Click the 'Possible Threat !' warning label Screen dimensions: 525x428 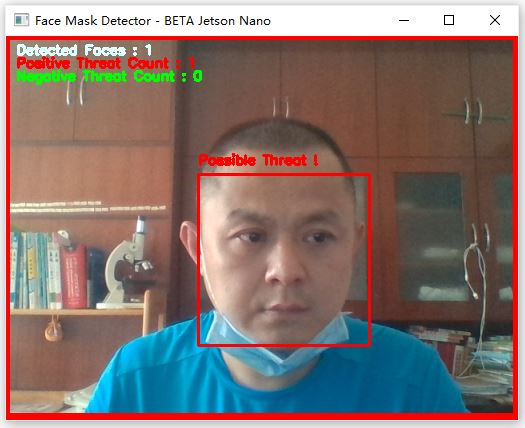(258, 160)
